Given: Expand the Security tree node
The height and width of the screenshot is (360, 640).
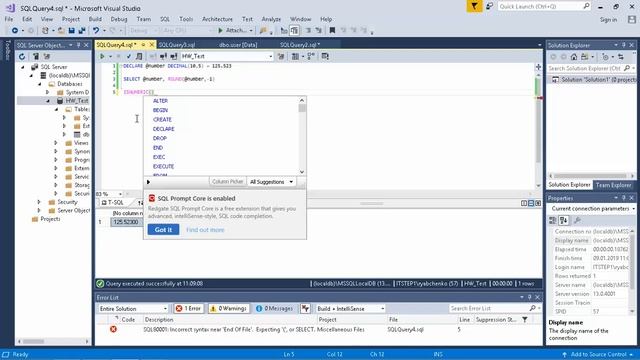Looking at the screenshot, I should coord(39,202).
